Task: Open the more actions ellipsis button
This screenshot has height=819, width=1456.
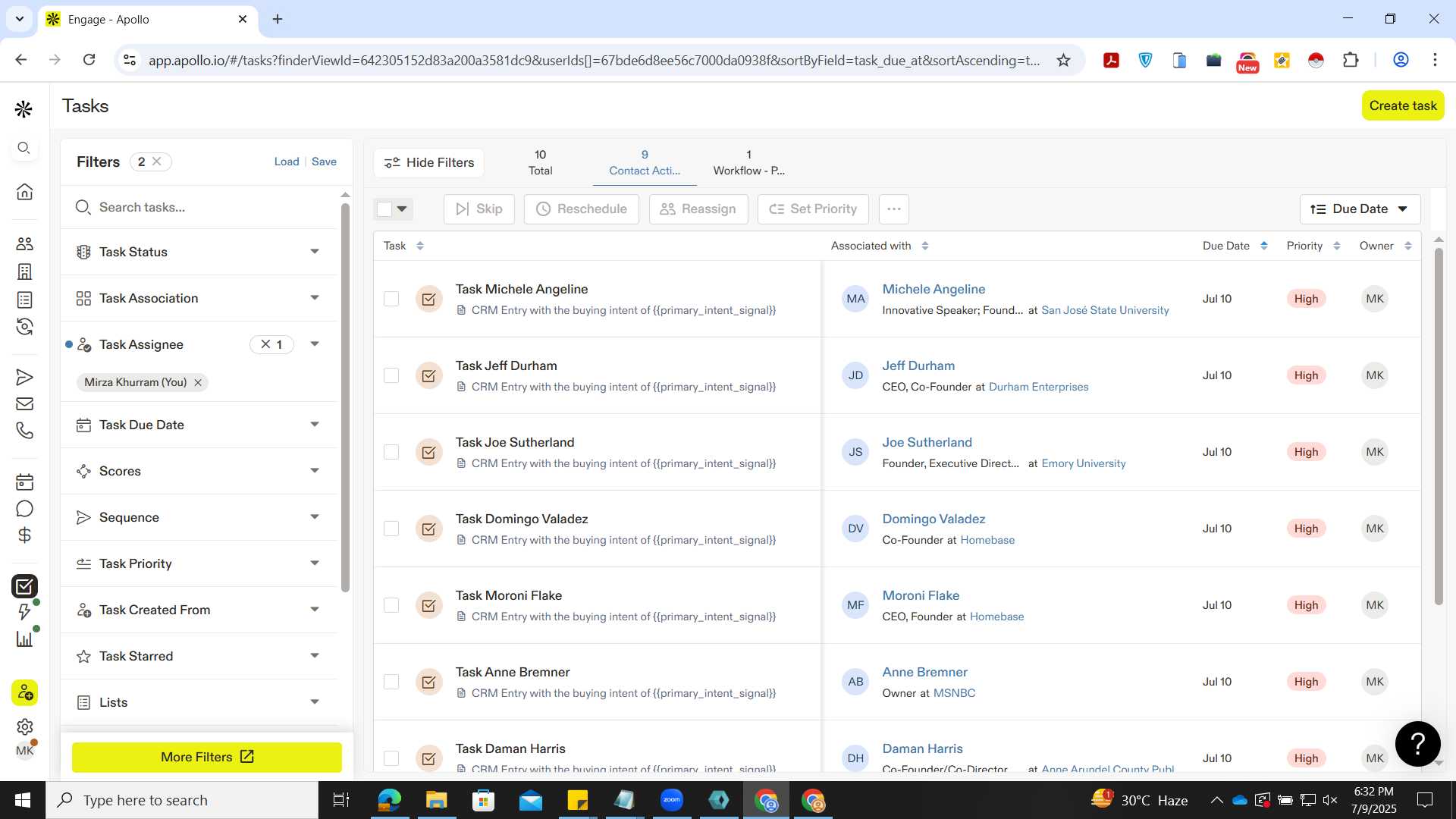Action: [x=894, y=209]
